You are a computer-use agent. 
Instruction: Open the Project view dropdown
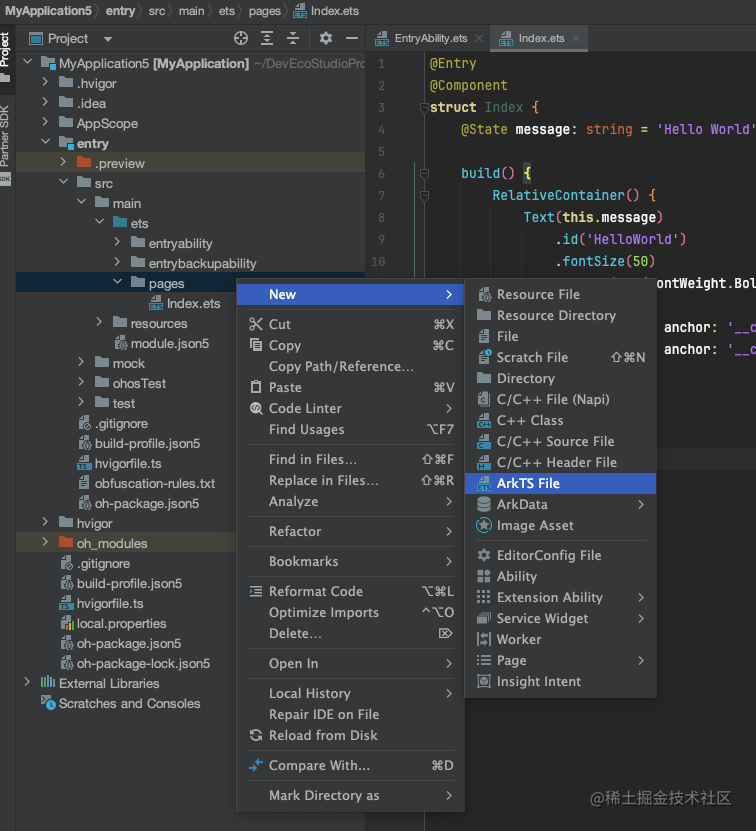[x=108, y=39]
